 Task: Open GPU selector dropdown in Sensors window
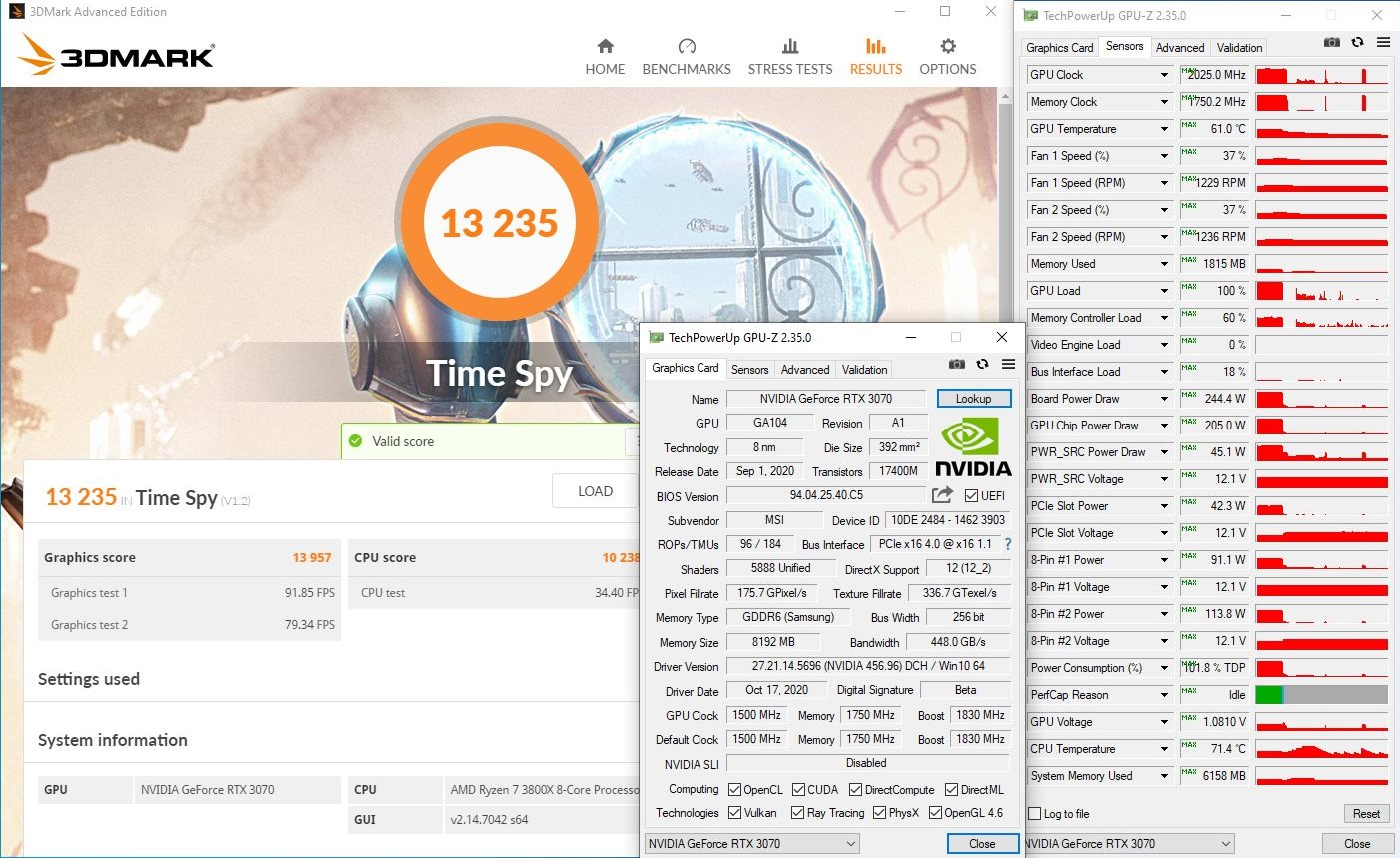click(x=1227, y=844)
